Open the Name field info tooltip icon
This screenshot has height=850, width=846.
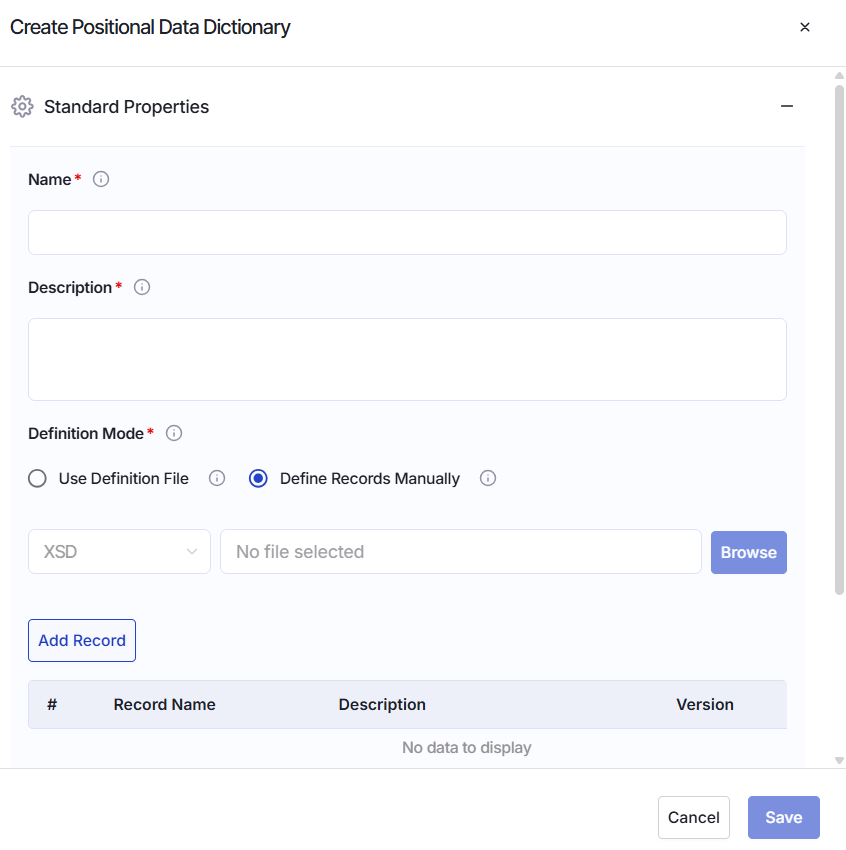(101, 179)
